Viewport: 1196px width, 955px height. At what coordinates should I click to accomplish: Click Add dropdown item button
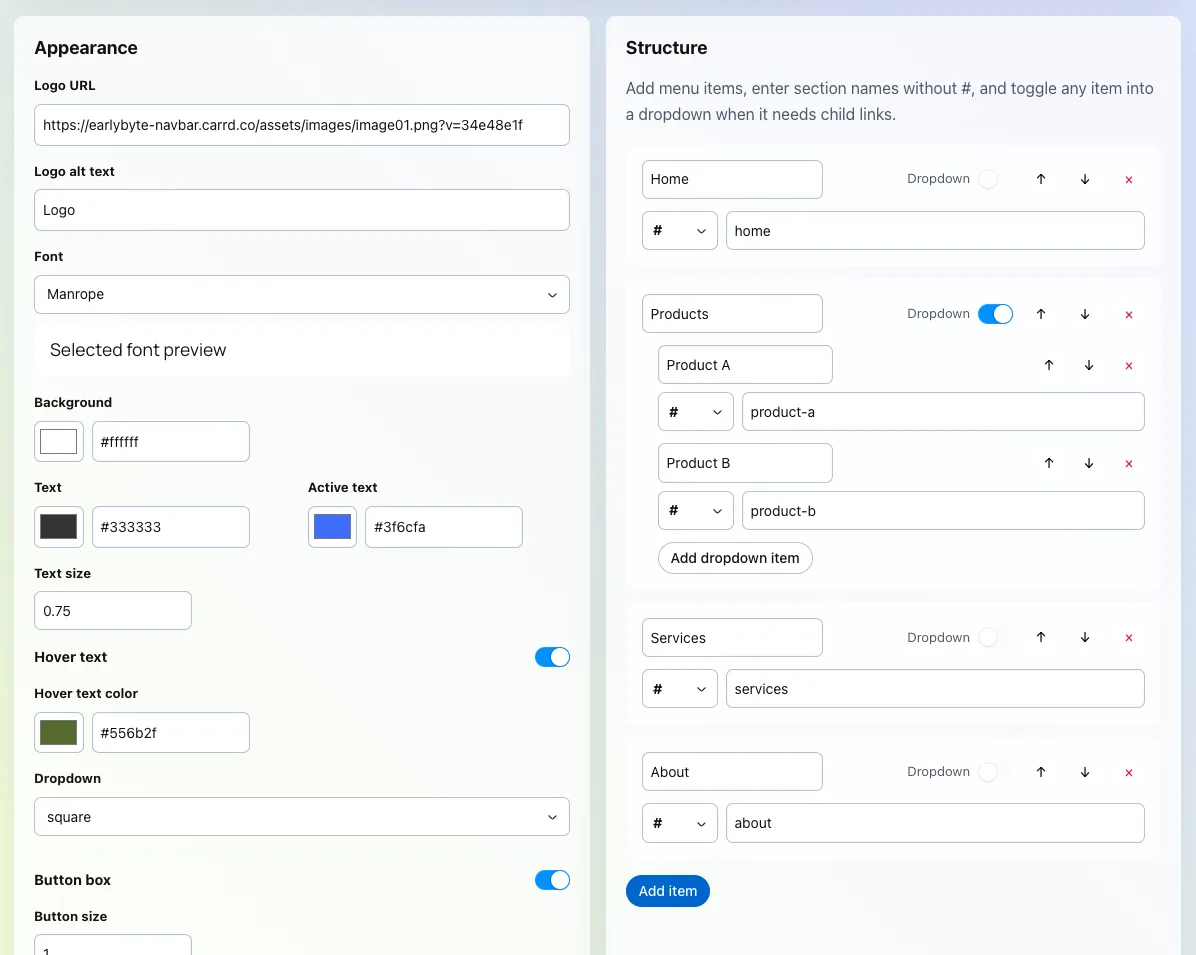point(735,558)
